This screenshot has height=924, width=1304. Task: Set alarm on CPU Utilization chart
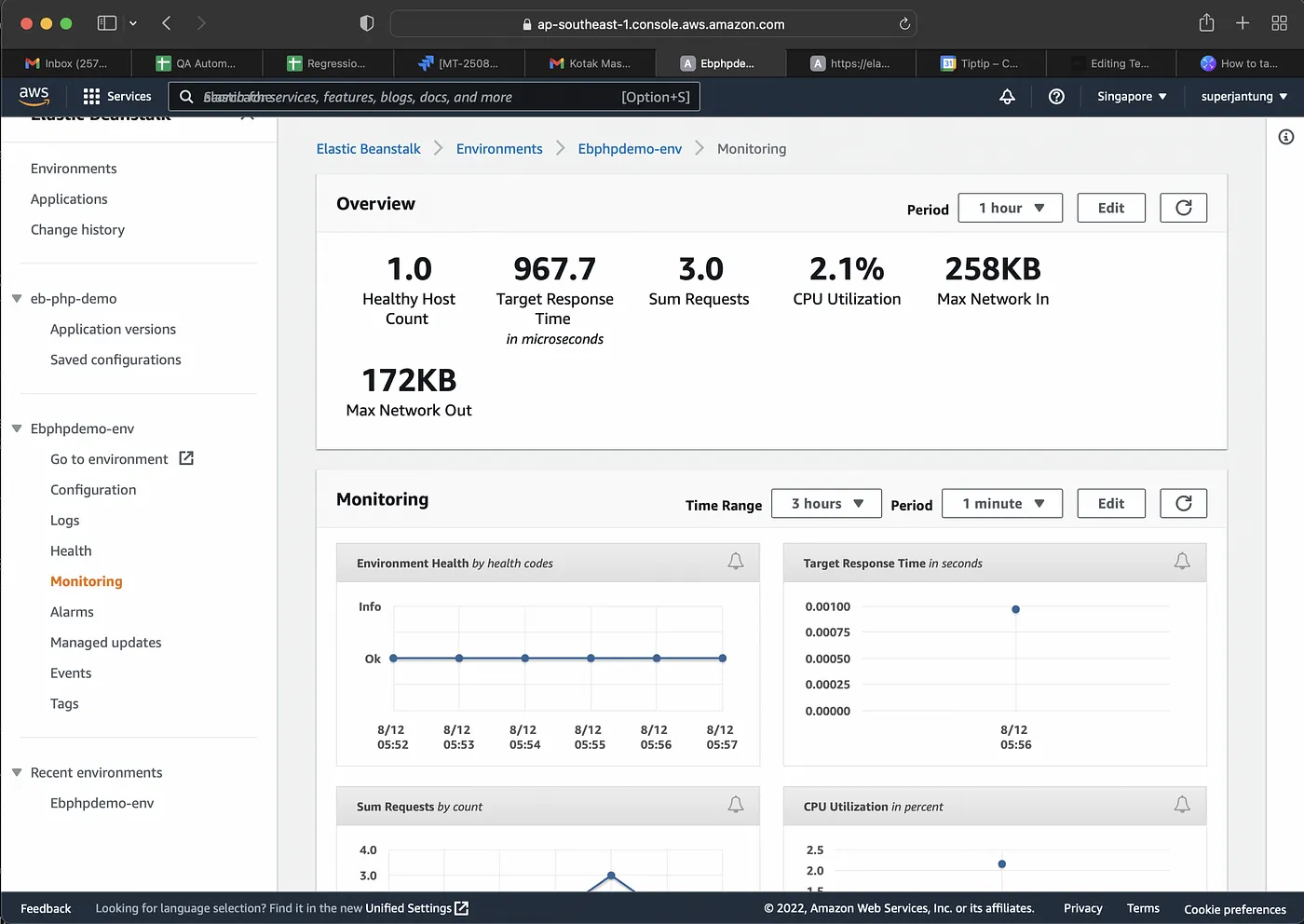point(1182,805)
